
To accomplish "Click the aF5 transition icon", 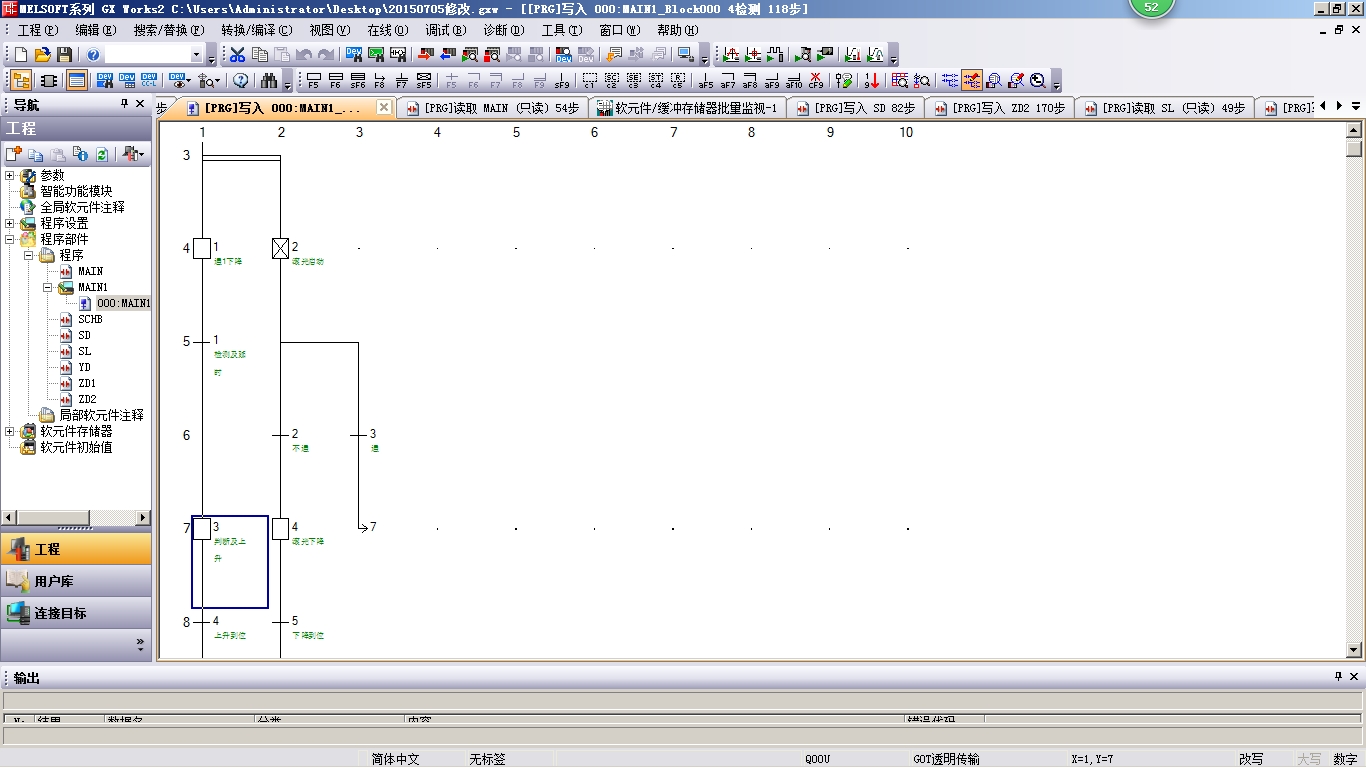I will click(x=706, y=81).
